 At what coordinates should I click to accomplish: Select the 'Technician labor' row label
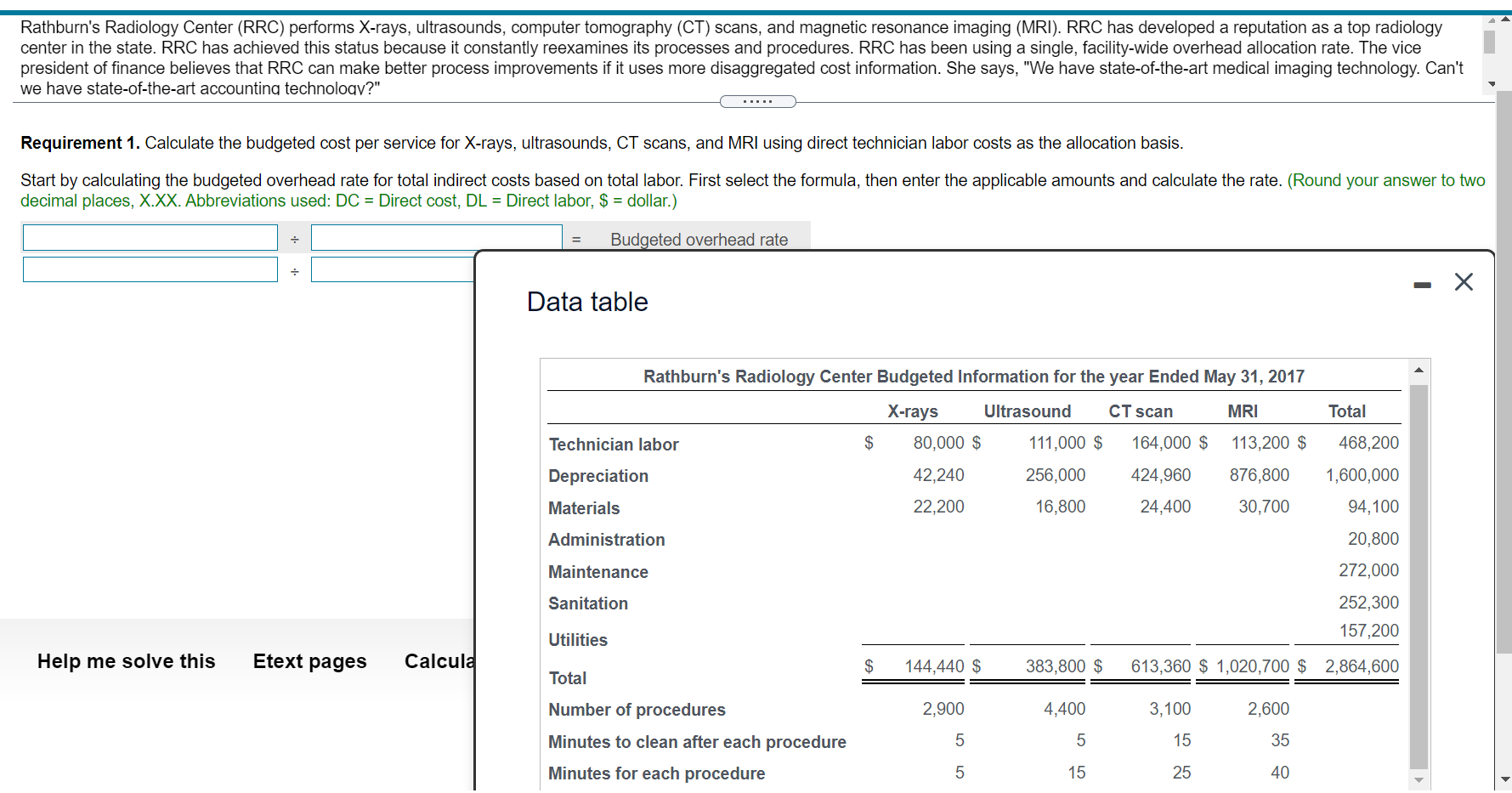point(614,445)
